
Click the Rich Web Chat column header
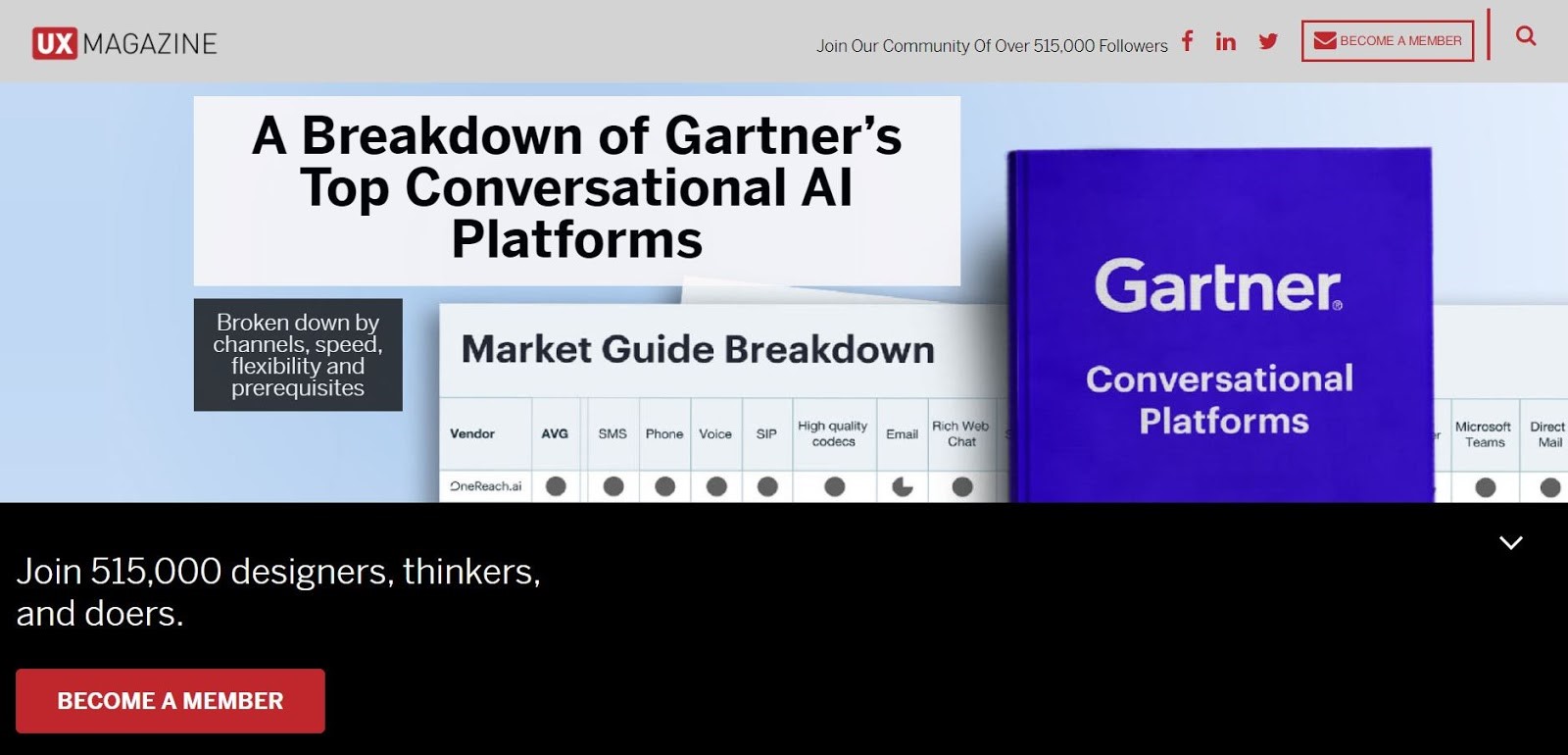tap(960, 433)
